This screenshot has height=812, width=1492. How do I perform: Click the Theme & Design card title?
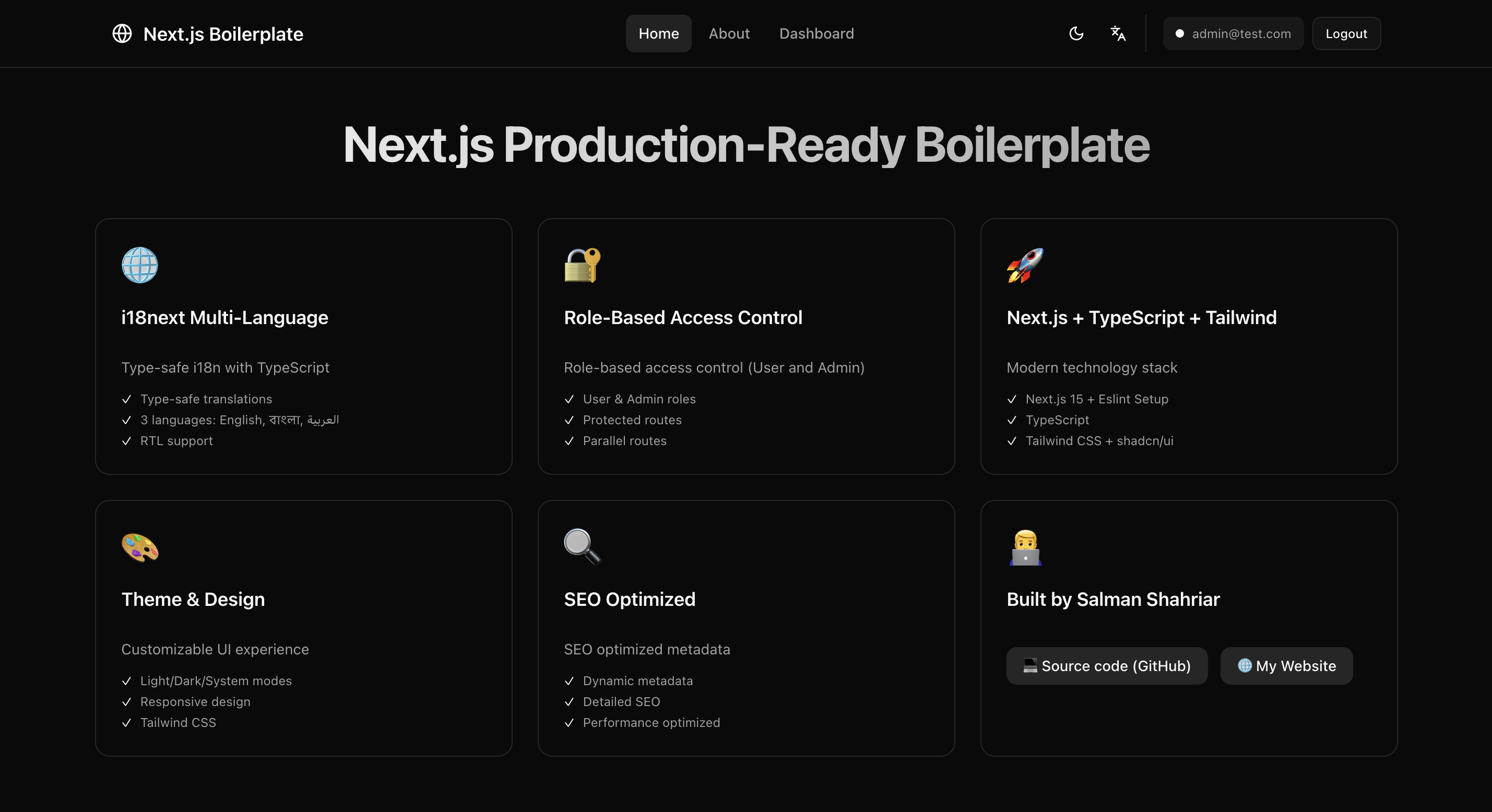tap(193, 599)
